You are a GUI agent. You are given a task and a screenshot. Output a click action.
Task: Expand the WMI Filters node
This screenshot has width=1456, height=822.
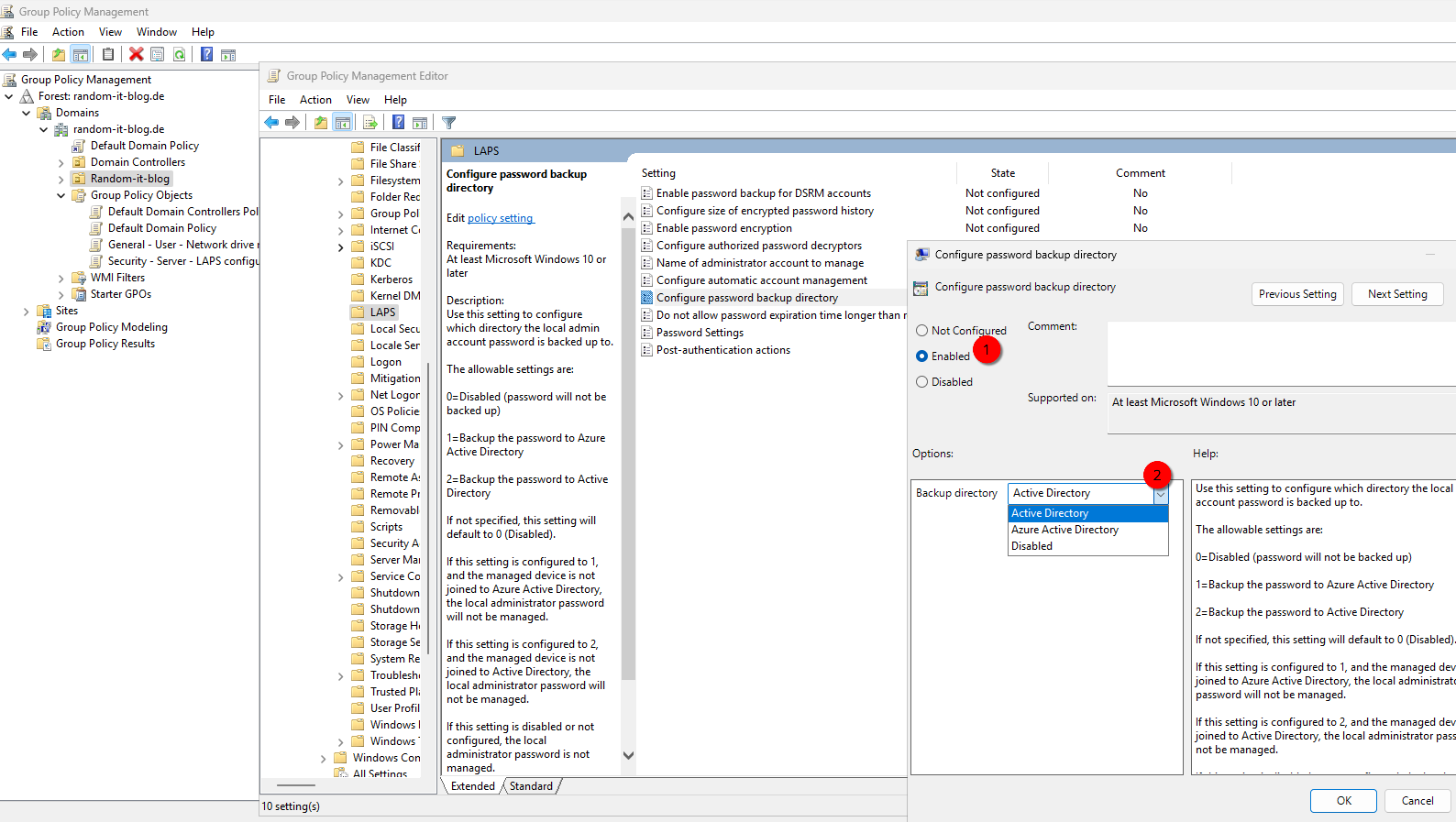[x=61, y=279]
